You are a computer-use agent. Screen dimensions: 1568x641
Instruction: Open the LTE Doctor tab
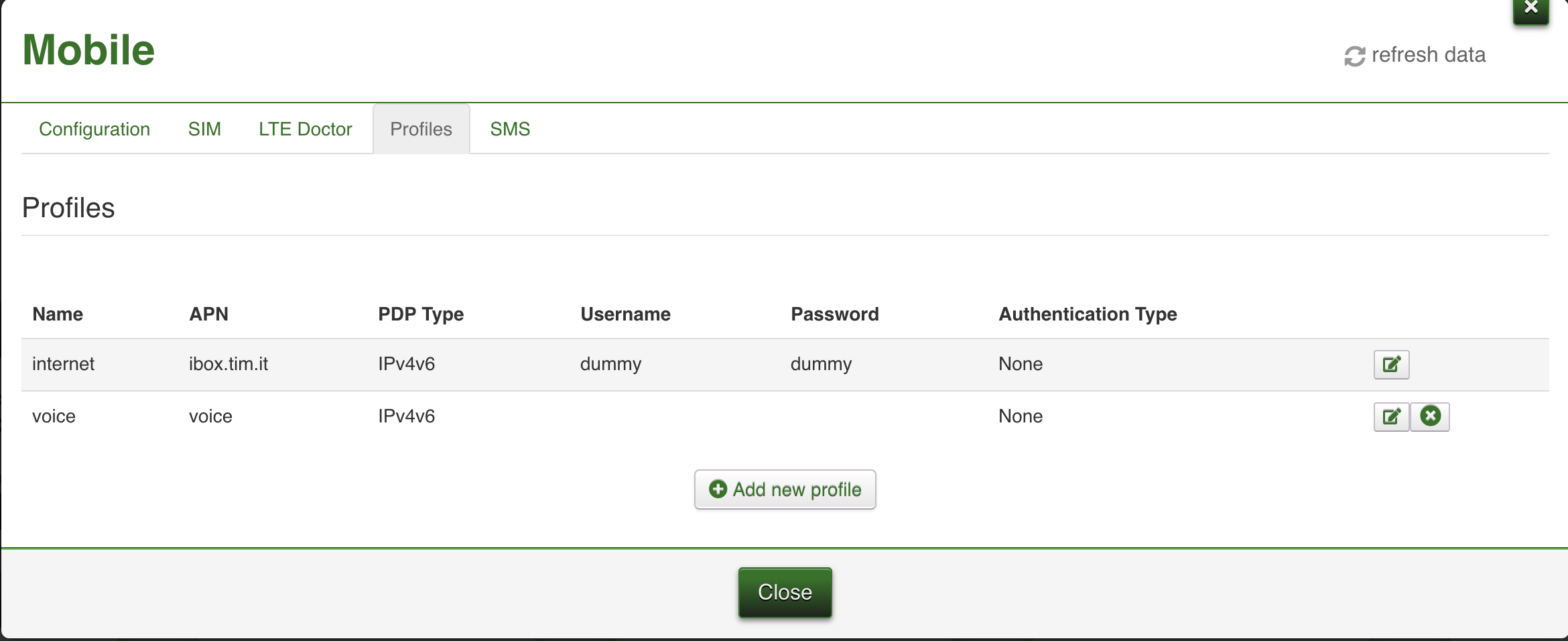coord(305,129)
